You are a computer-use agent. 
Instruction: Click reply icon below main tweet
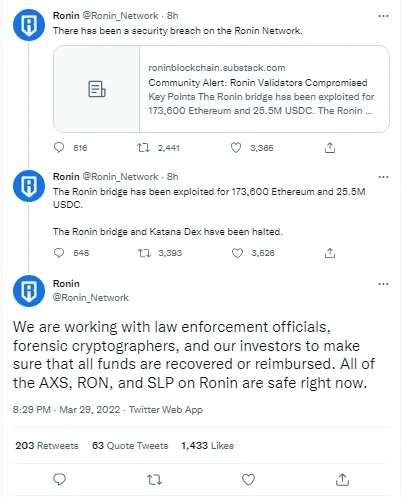click(60, 479)
